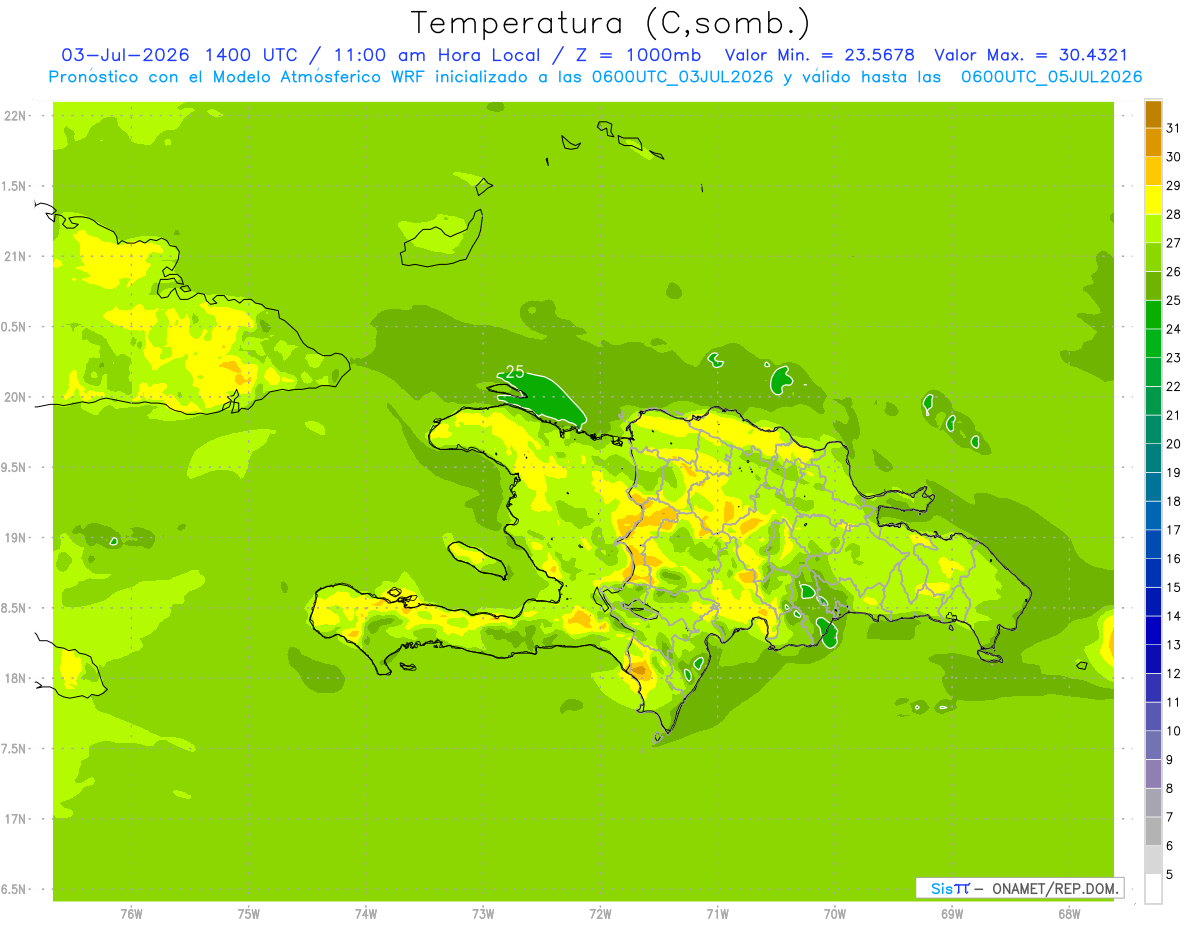Click the "Valor Max. = 30.4321" value

[1031, 55]
